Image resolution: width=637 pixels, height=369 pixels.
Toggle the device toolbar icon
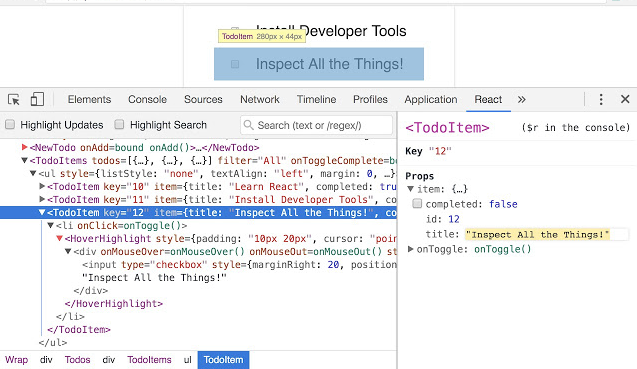[37, 99]
